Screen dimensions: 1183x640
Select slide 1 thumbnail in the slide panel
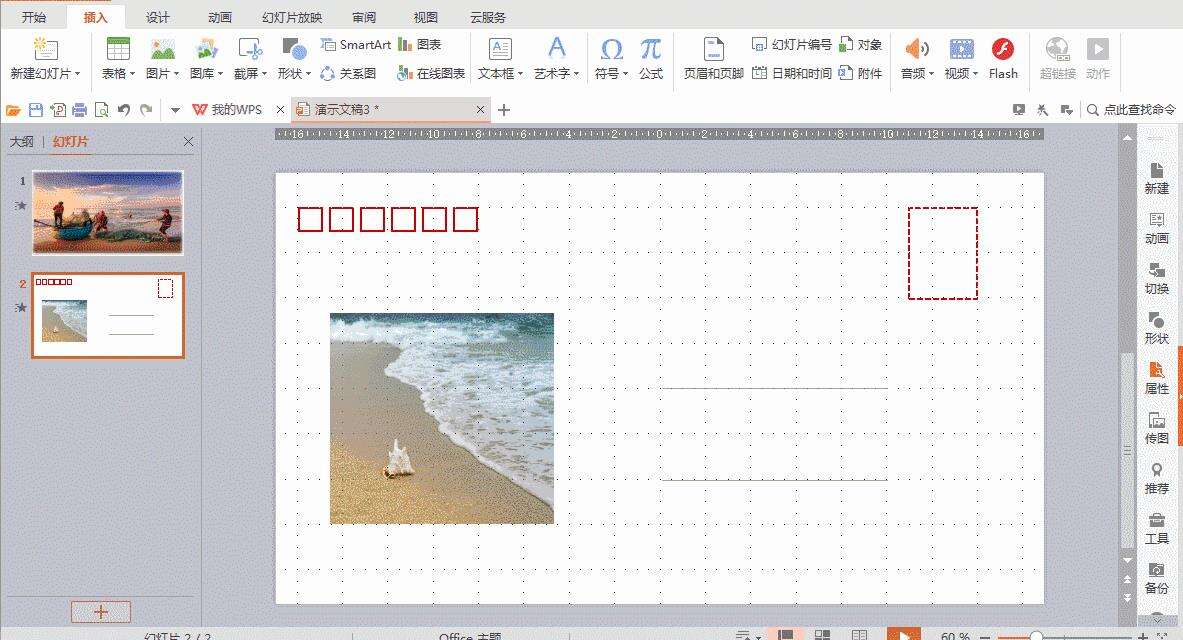(106, 211)
